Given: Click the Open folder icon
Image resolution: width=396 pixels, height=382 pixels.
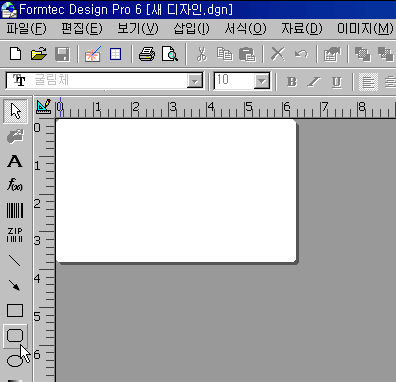Looking at the screenshot, I should tap(39, 54).
